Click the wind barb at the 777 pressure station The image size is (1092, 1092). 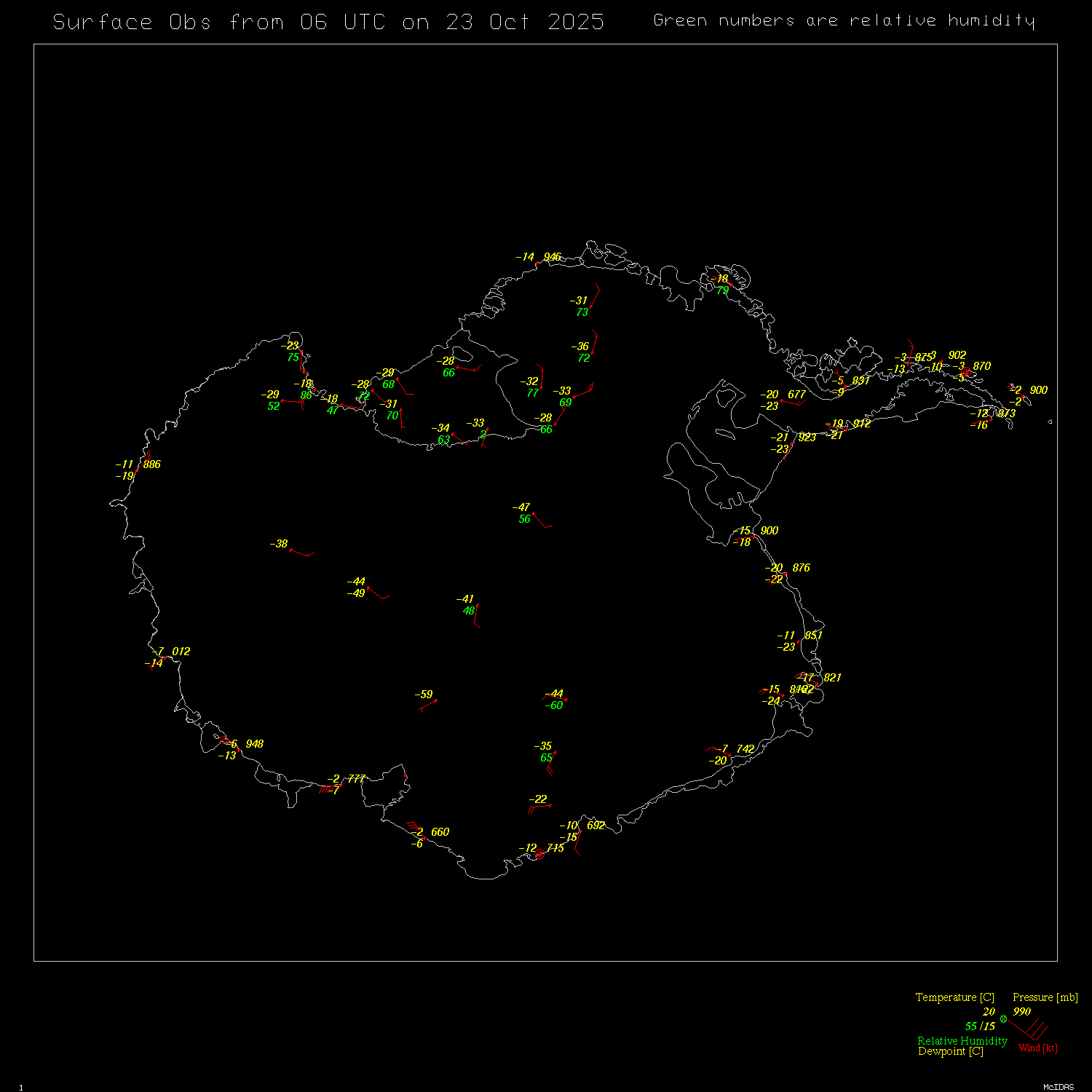coord(330,788)
